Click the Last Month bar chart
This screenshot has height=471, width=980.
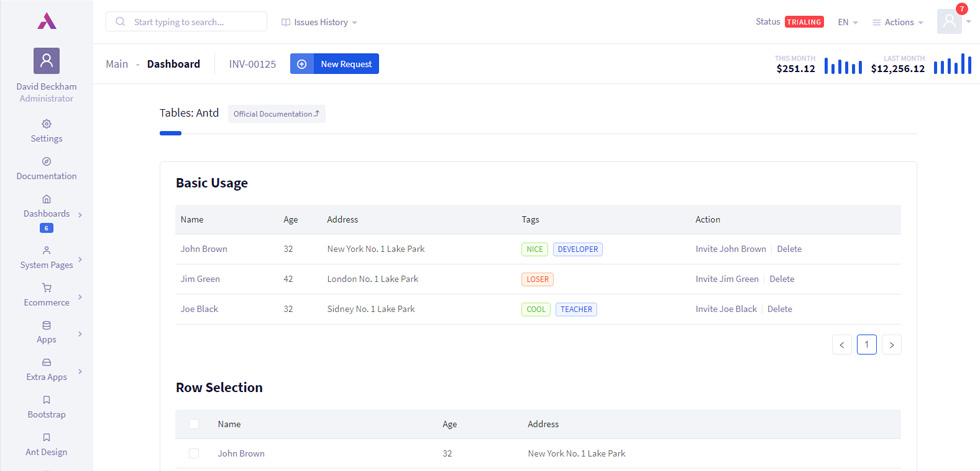pos(953,64)
